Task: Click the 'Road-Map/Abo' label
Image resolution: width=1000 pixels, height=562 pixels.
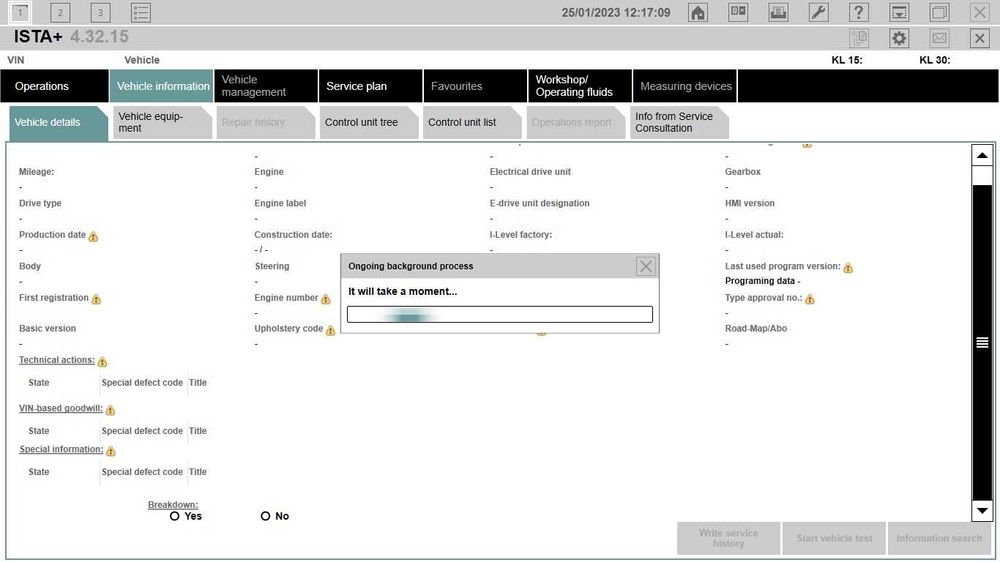Action: [756, 329]
